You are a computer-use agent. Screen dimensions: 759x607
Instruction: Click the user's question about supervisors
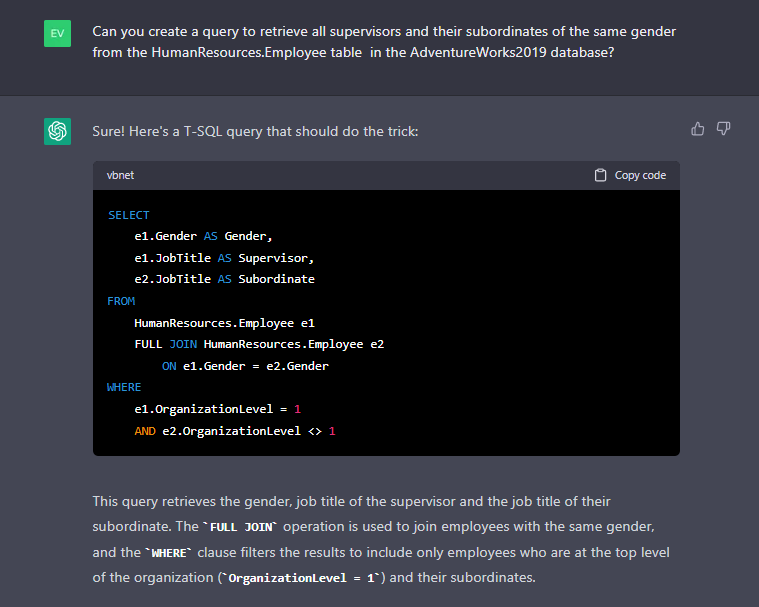pos(384,42)
